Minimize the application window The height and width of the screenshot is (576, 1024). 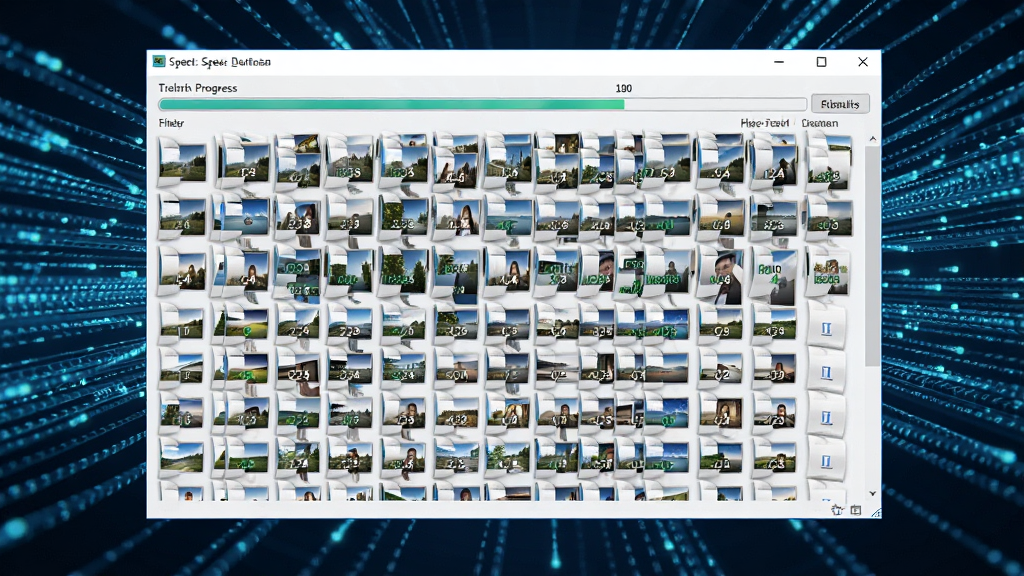779,62
